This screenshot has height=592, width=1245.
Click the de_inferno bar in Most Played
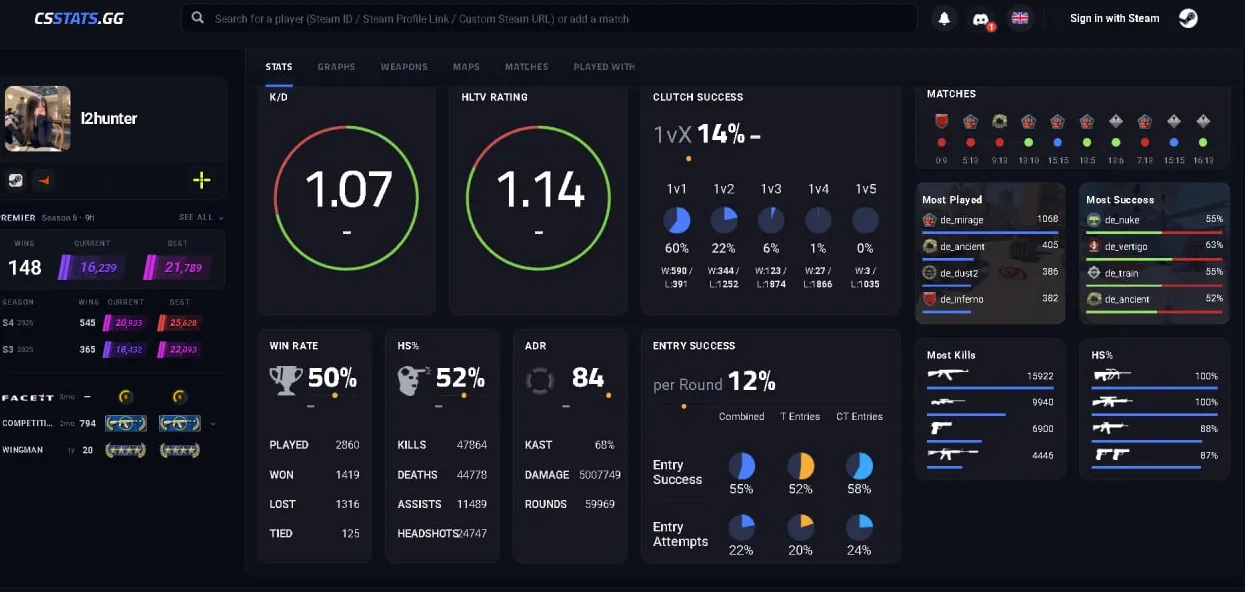[x=946, y=311]
